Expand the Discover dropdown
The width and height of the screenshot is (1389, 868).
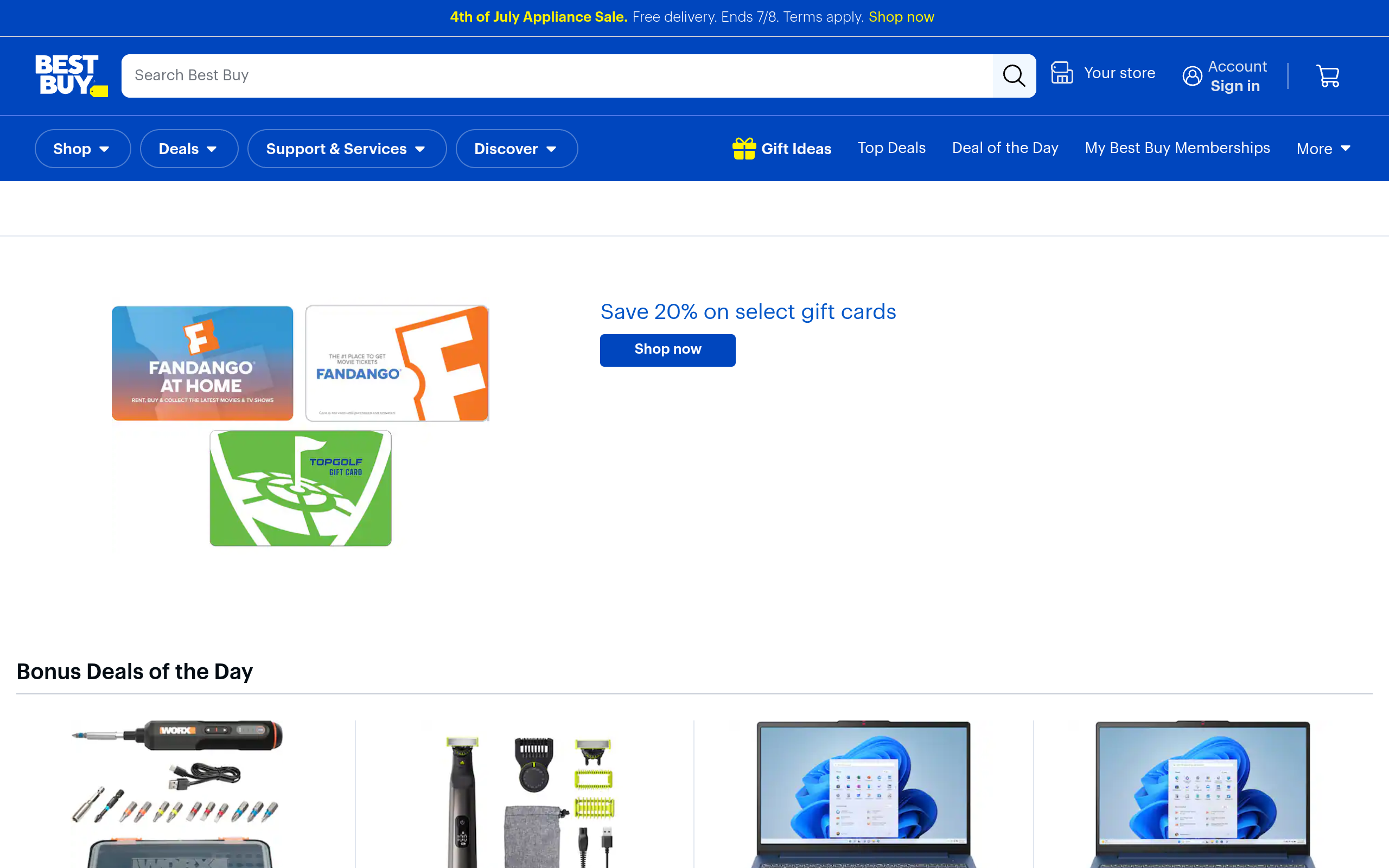coord(517,149)
